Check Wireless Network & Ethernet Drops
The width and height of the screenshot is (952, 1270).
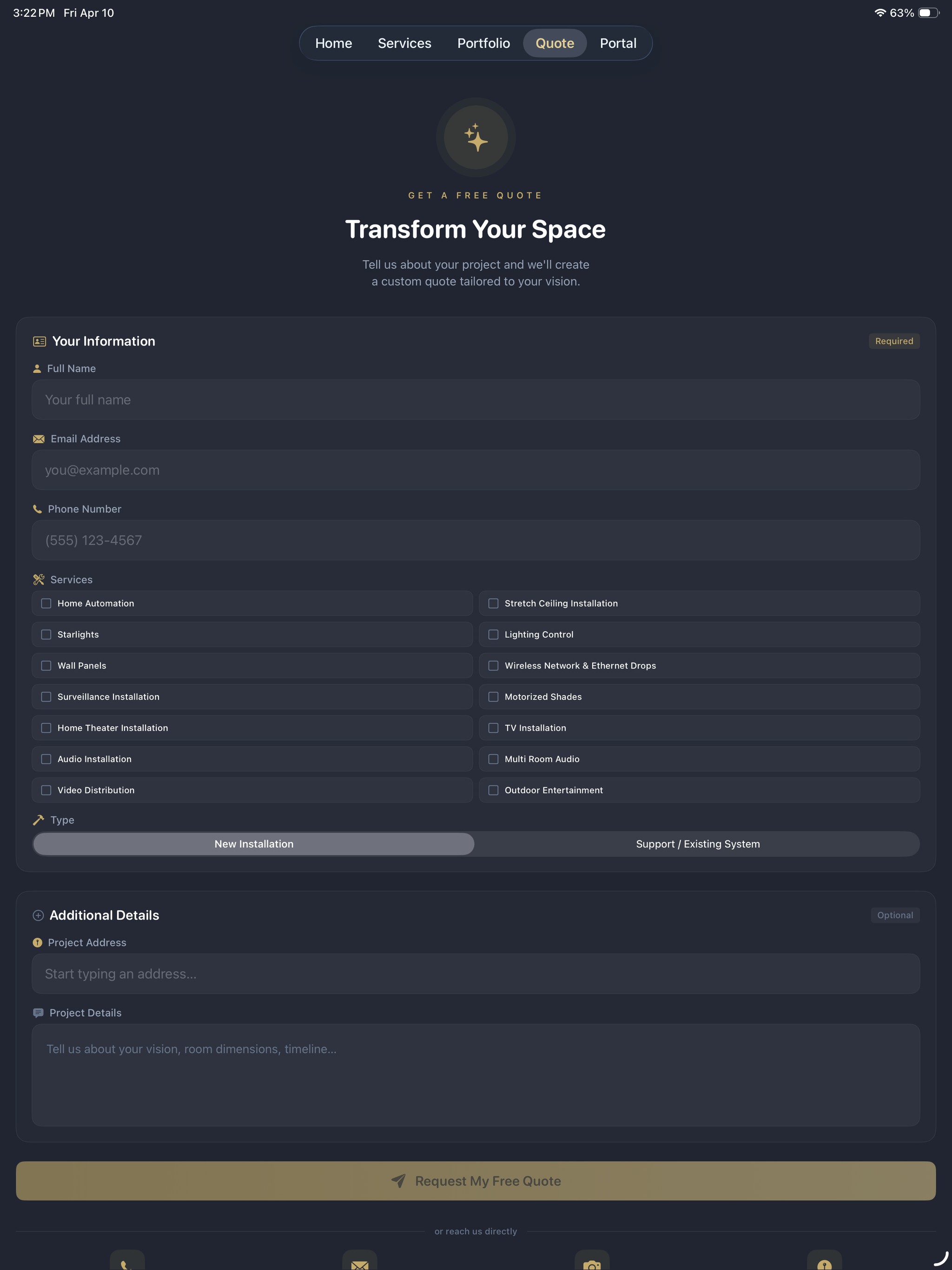pos(700,665)
